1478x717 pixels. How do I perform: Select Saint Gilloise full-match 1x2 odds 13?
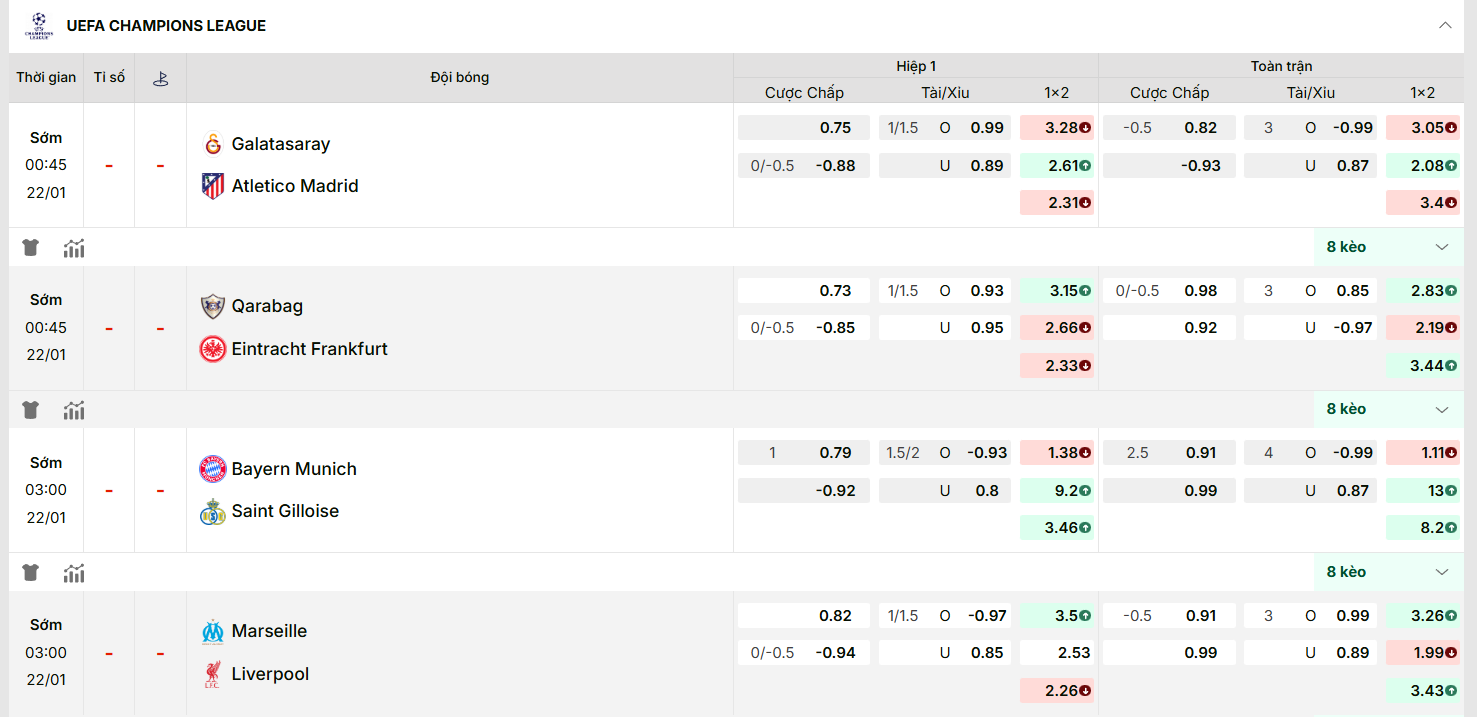tap(1422, 490)
